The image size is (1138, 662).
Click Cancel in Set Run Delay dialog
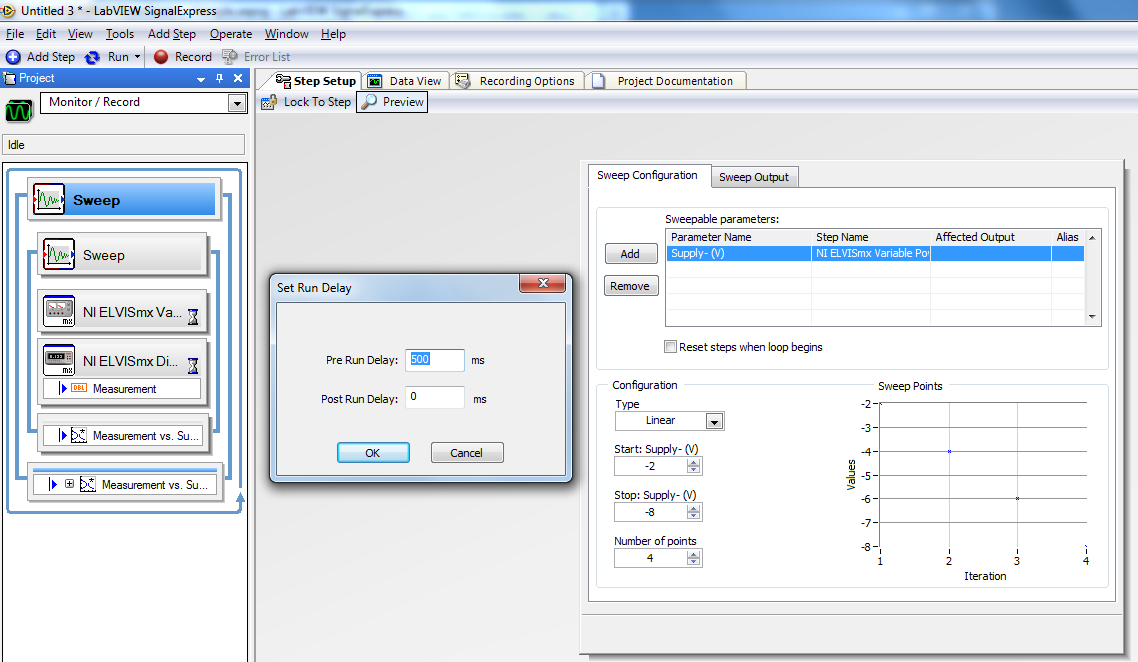pyautogui.click(x=467, y=453)
